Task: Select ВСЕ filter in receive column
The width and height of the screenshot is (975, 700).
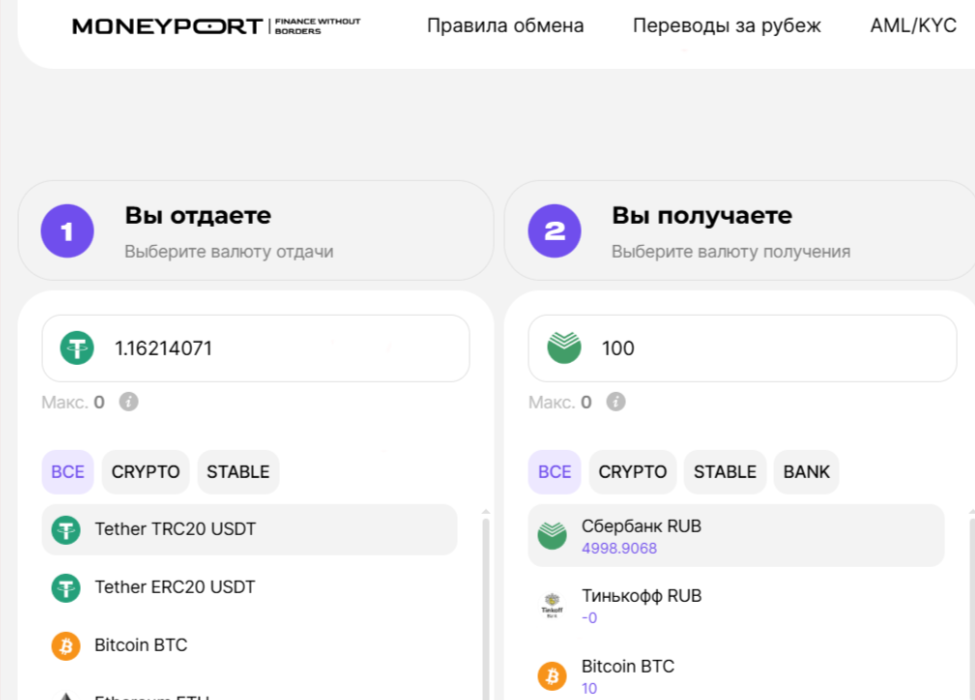Action: pyautogui.click(x=555, y=472)
